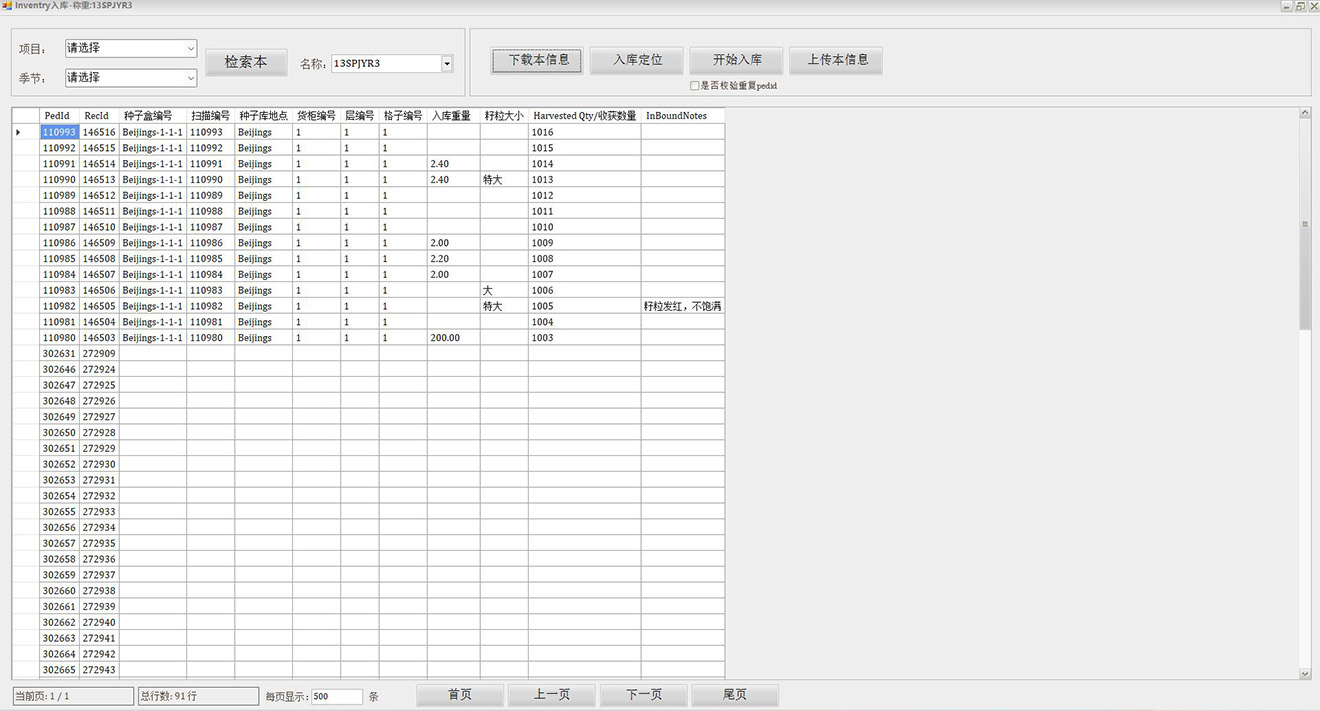Click Harvested Qty cell 1016
This screenshot has height=711, width=1320.
[x=585, y=132]
